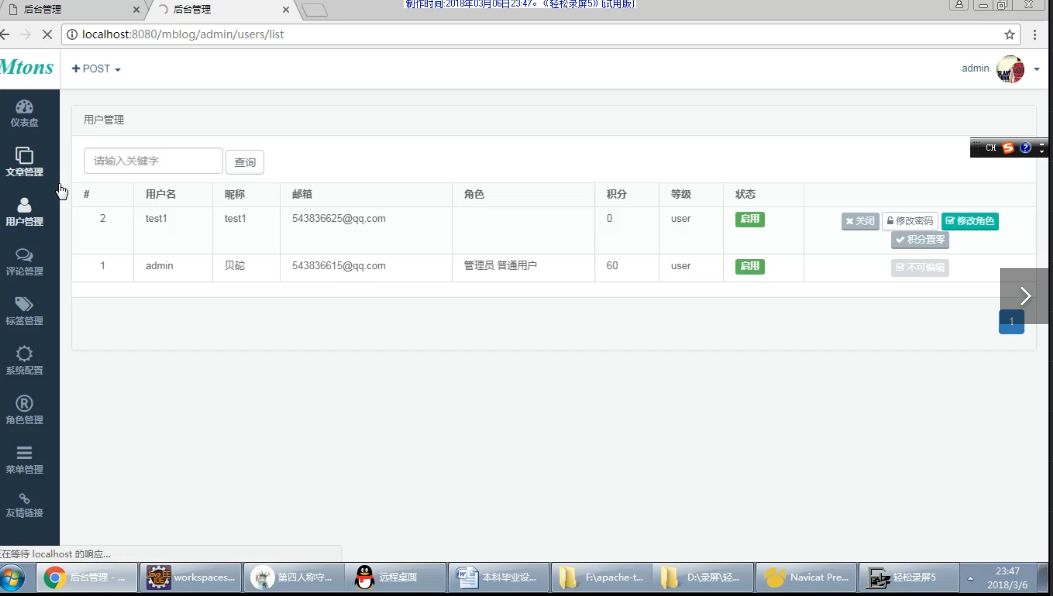Expand the admin account dropdown arrow
The width and height of the screenshot is (1053, 596).
tap(1036, 69)
